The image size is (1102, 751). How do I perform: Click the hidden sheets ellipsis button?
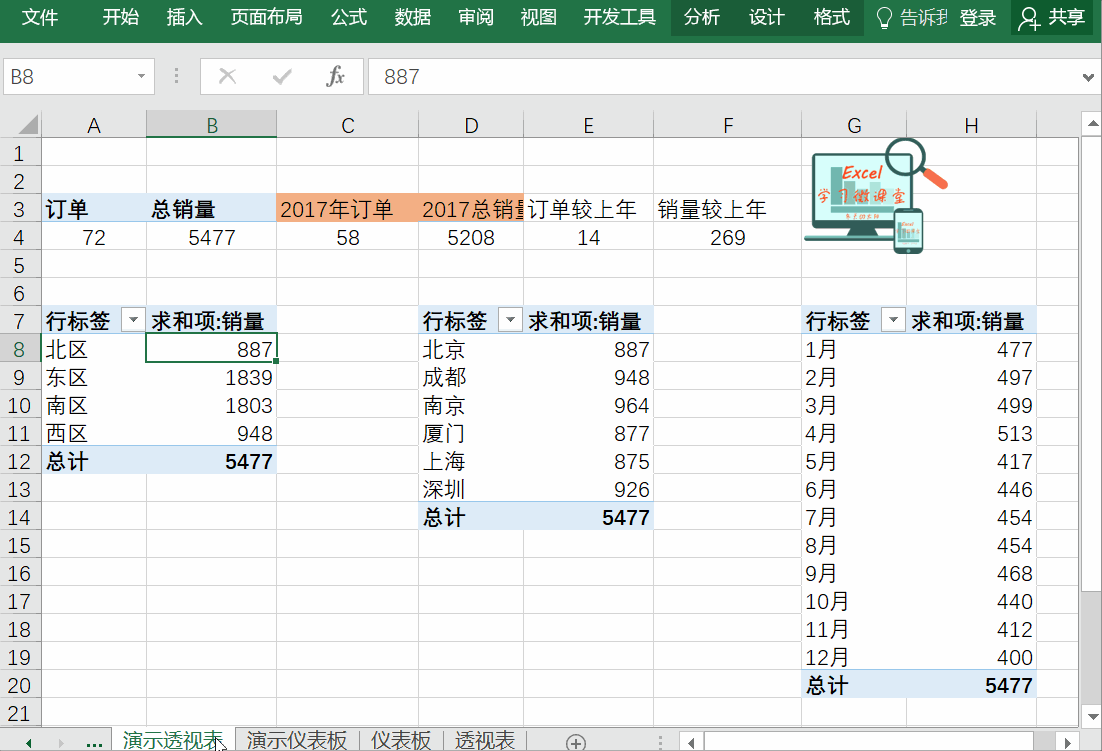(94, 741)
